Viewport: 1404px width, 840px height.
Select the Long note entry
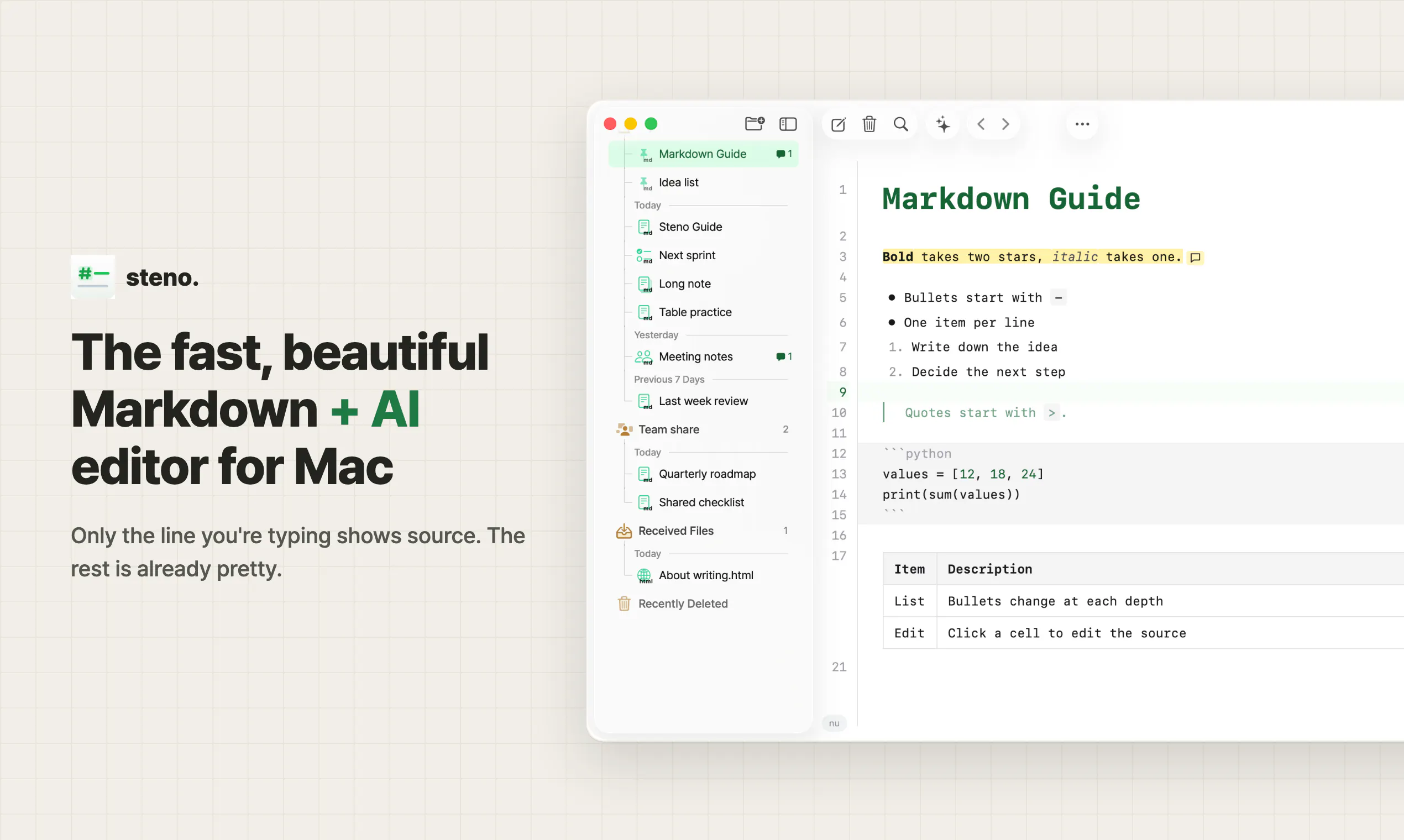[703, 283]
